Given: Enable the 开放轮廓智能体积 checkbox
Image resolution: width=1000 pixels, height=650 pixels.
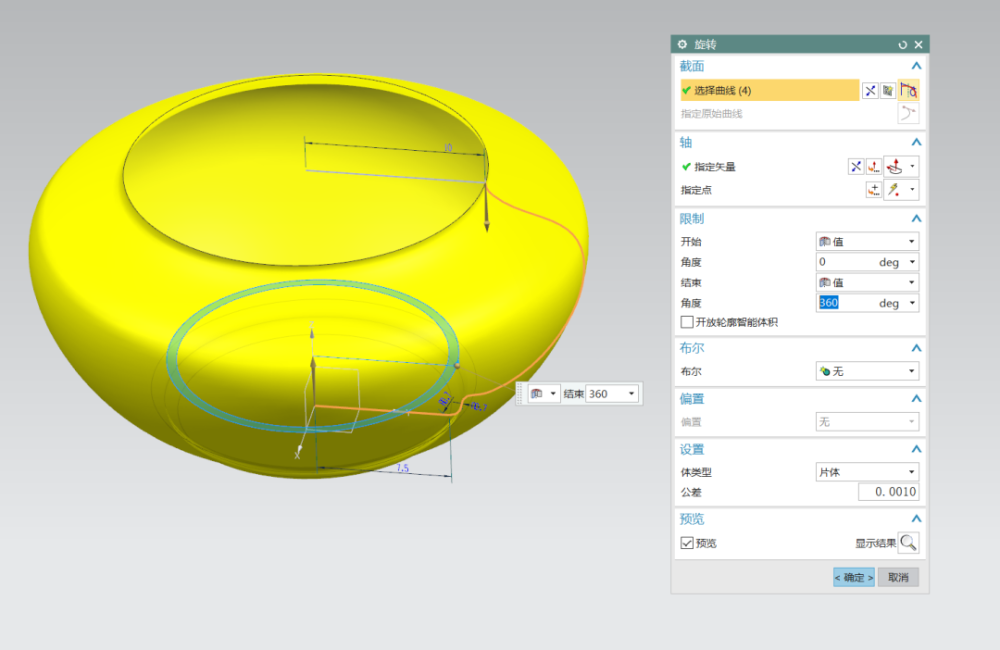Looking at the screenshot, I should pyautogui.click(x=687, y=322).
